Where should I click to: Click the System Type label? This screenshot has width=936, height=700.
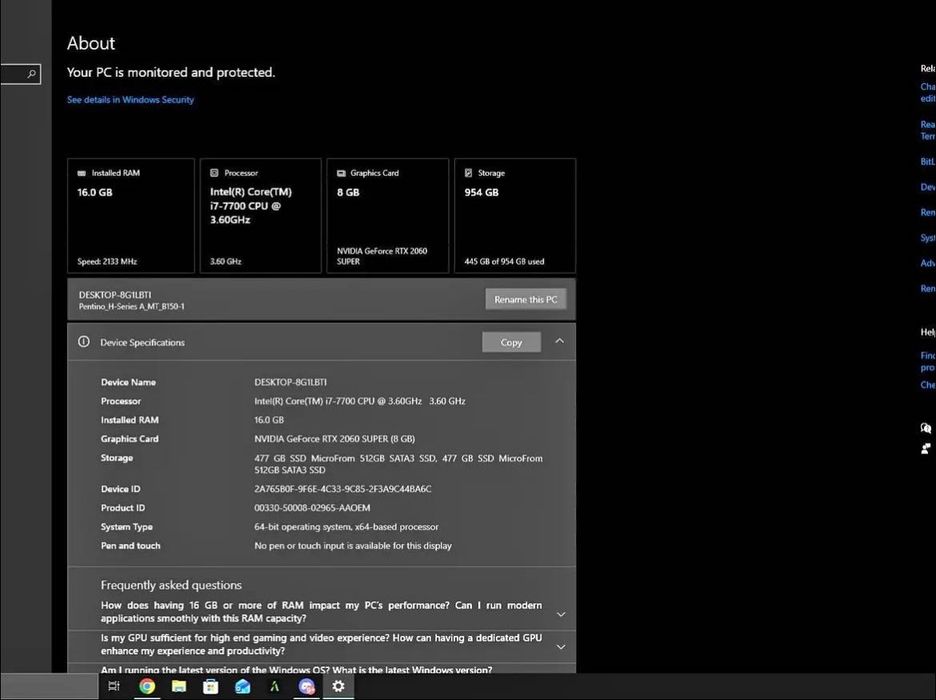[127, 527]
